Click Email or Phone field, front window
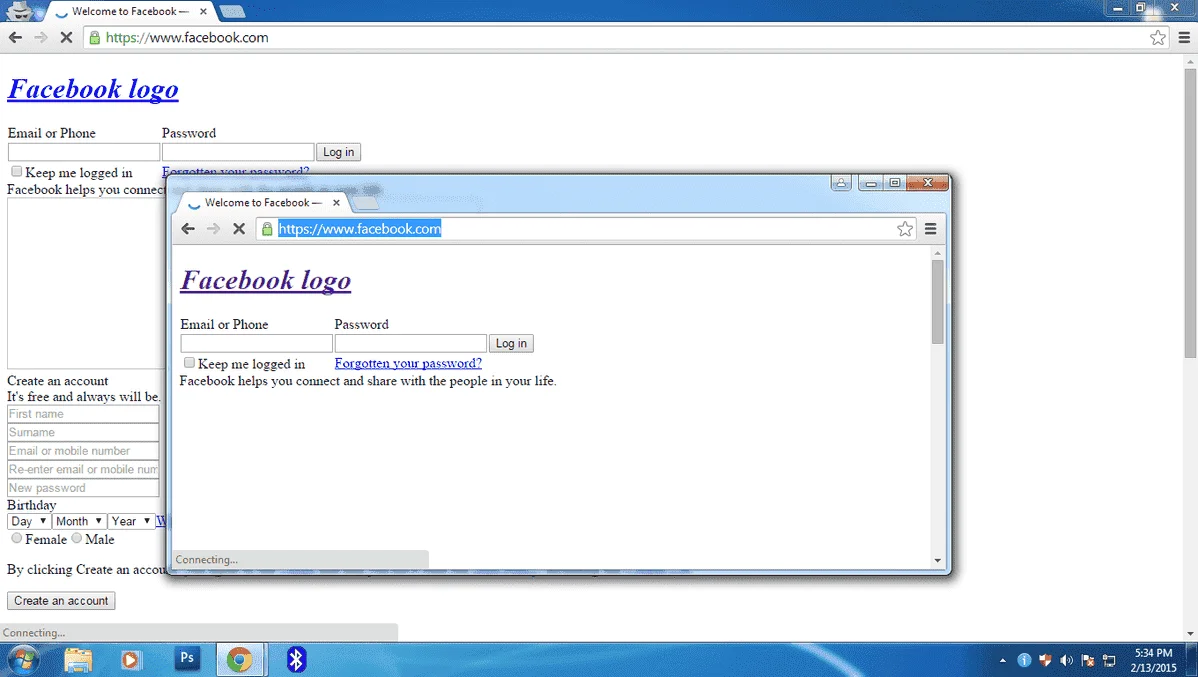Viewport: 1198px width, 677px height. pyautogui.click(x=256, y=343)
